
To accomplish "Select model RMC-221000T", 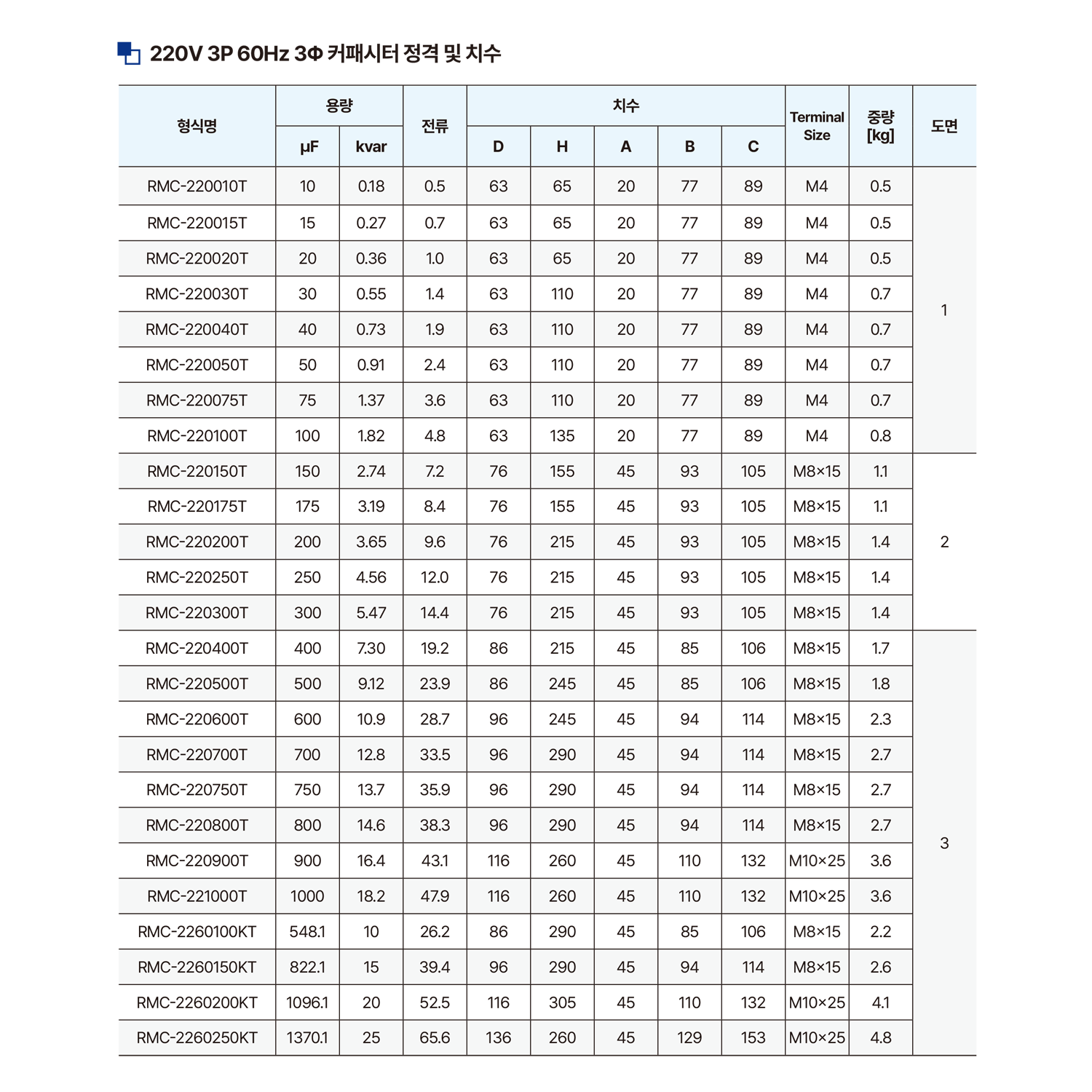I will [197, 896].
